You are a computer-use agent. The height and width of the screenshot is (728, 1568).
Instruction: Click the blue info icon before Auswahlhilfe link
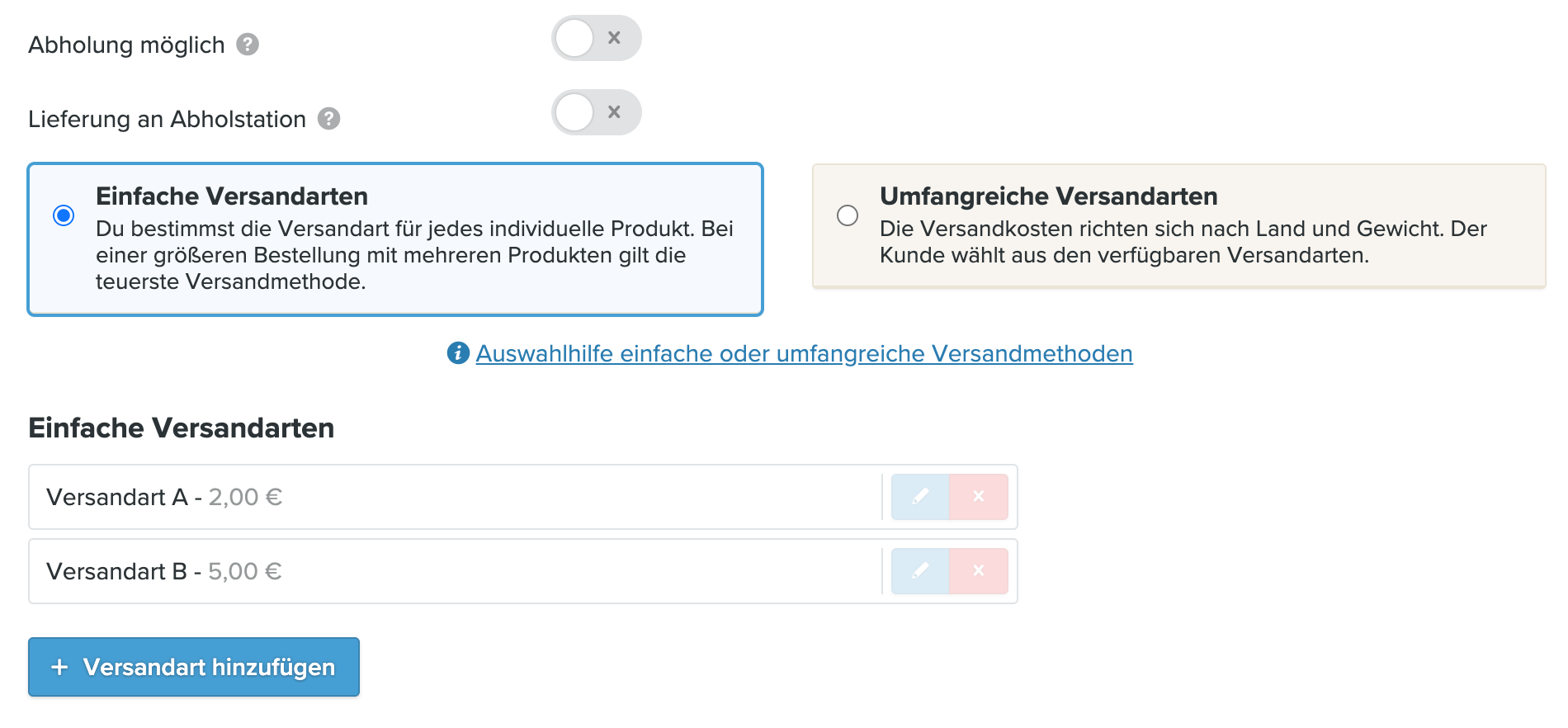[x=458, y=353]
